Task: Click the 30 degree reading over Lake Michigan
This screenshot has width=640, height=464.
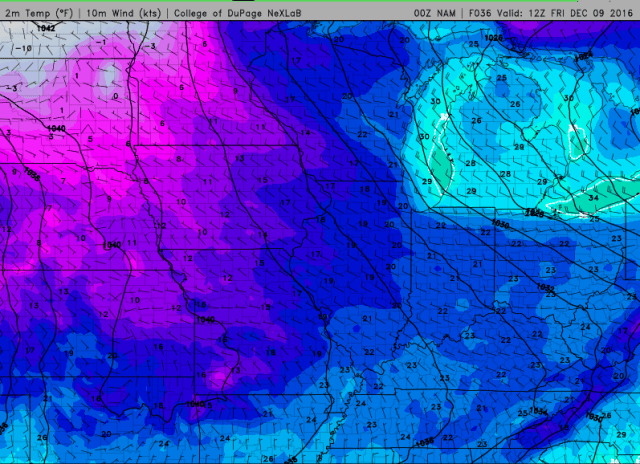Action: point(435,101)
